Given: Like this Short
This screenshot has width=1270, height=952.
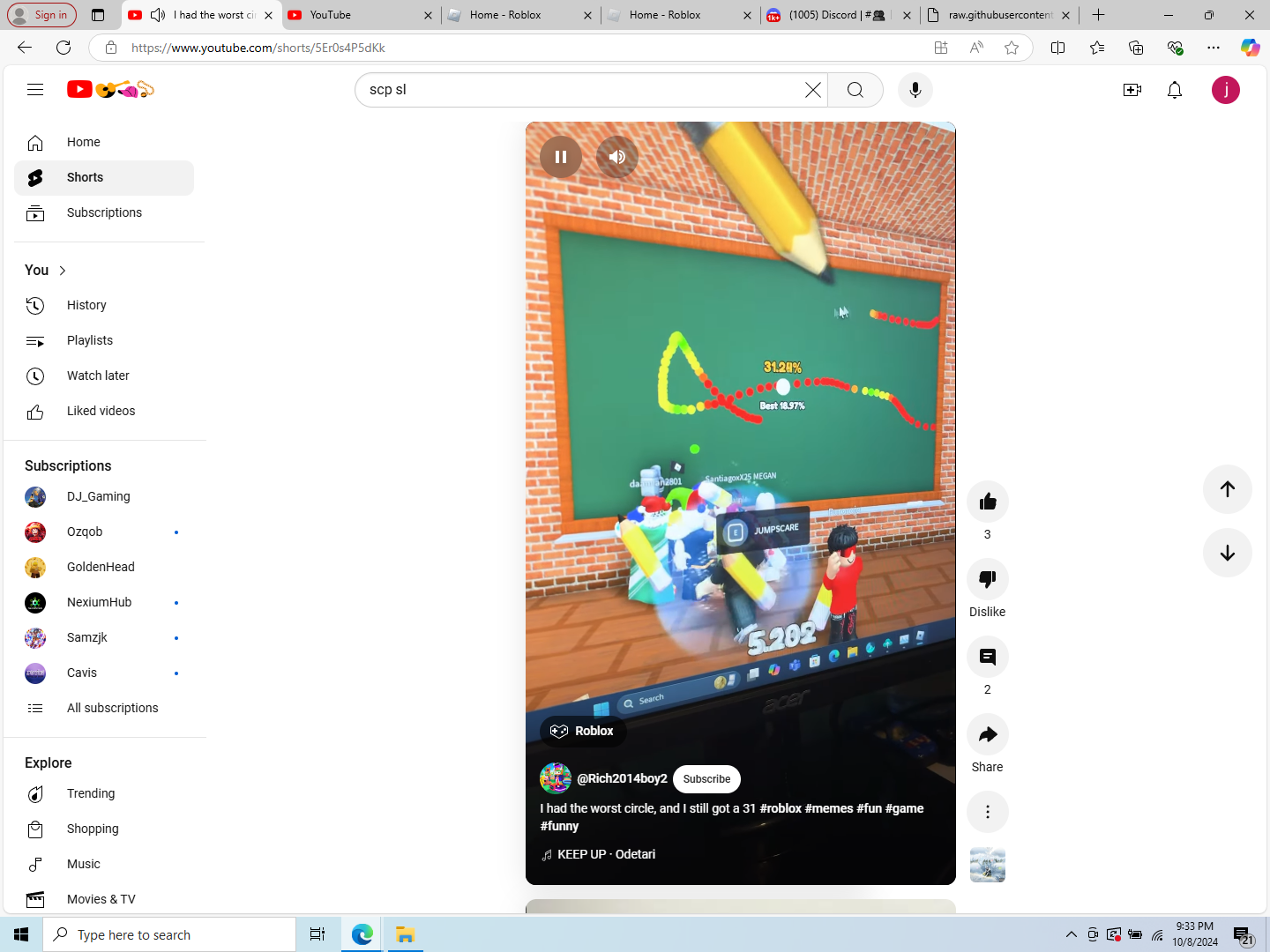Looking at the screenshot, I should coord(988,502).
